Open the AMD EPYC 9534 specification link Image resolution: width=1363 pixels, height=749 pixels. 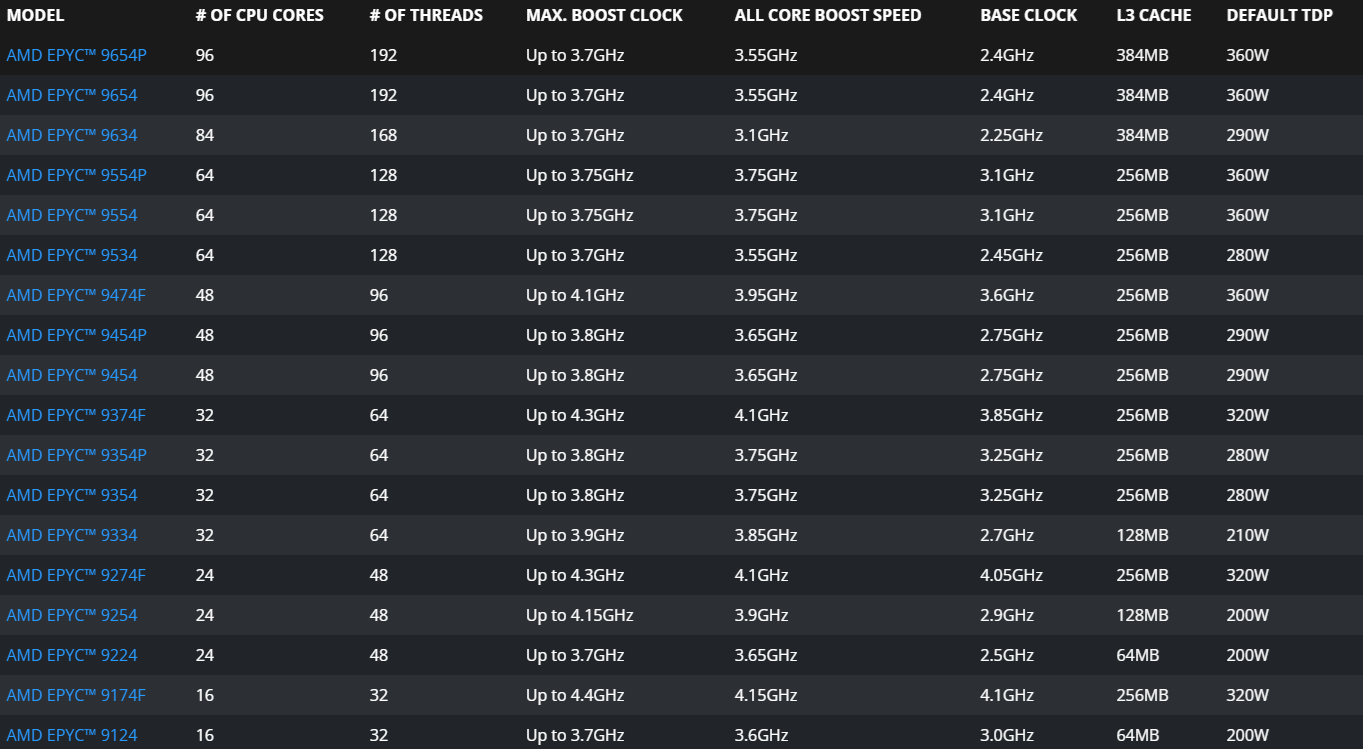tap(72, 255)
